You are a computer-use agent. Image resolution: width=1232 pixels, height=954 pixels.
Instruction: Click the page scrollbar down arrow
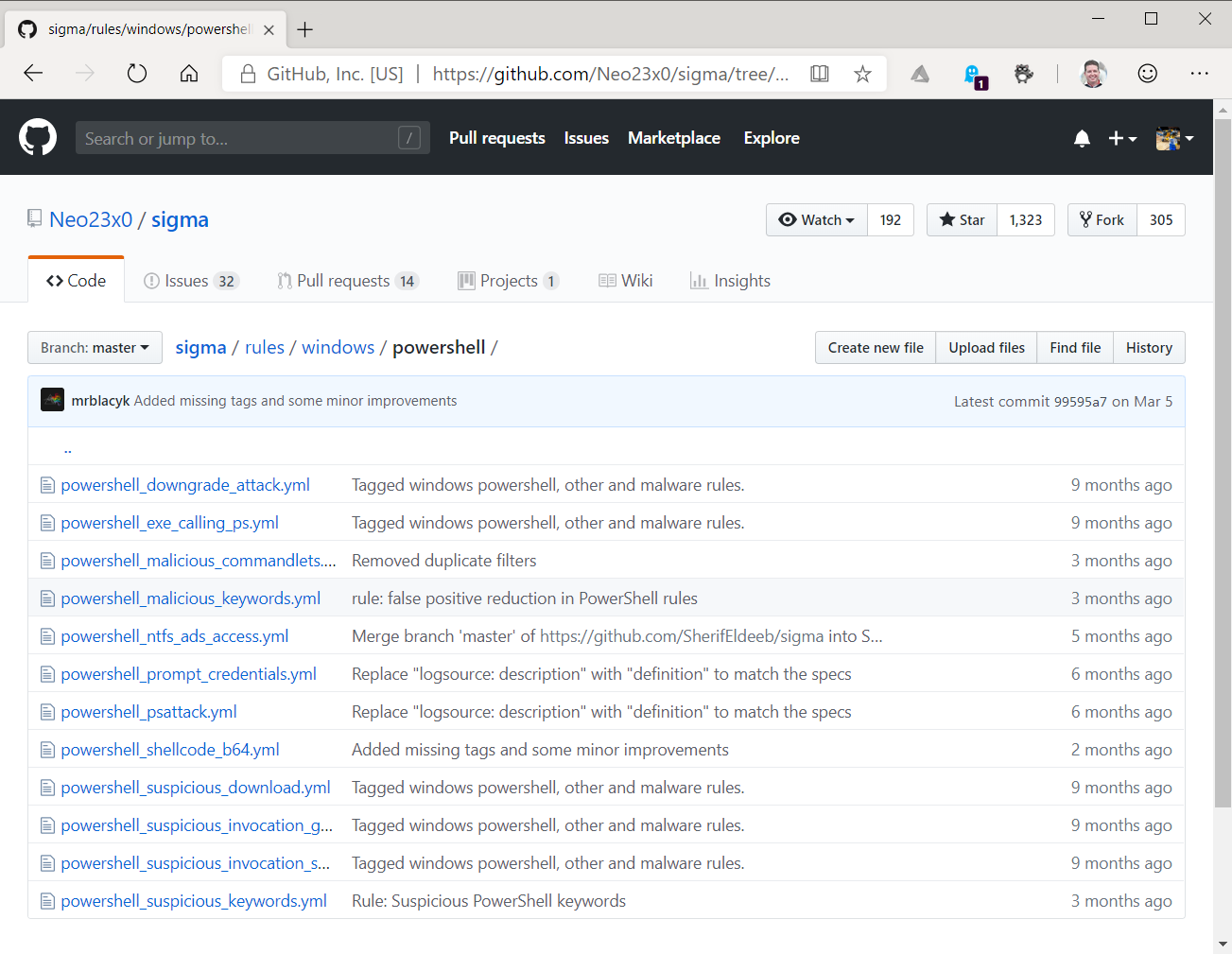coord(1223,944)
